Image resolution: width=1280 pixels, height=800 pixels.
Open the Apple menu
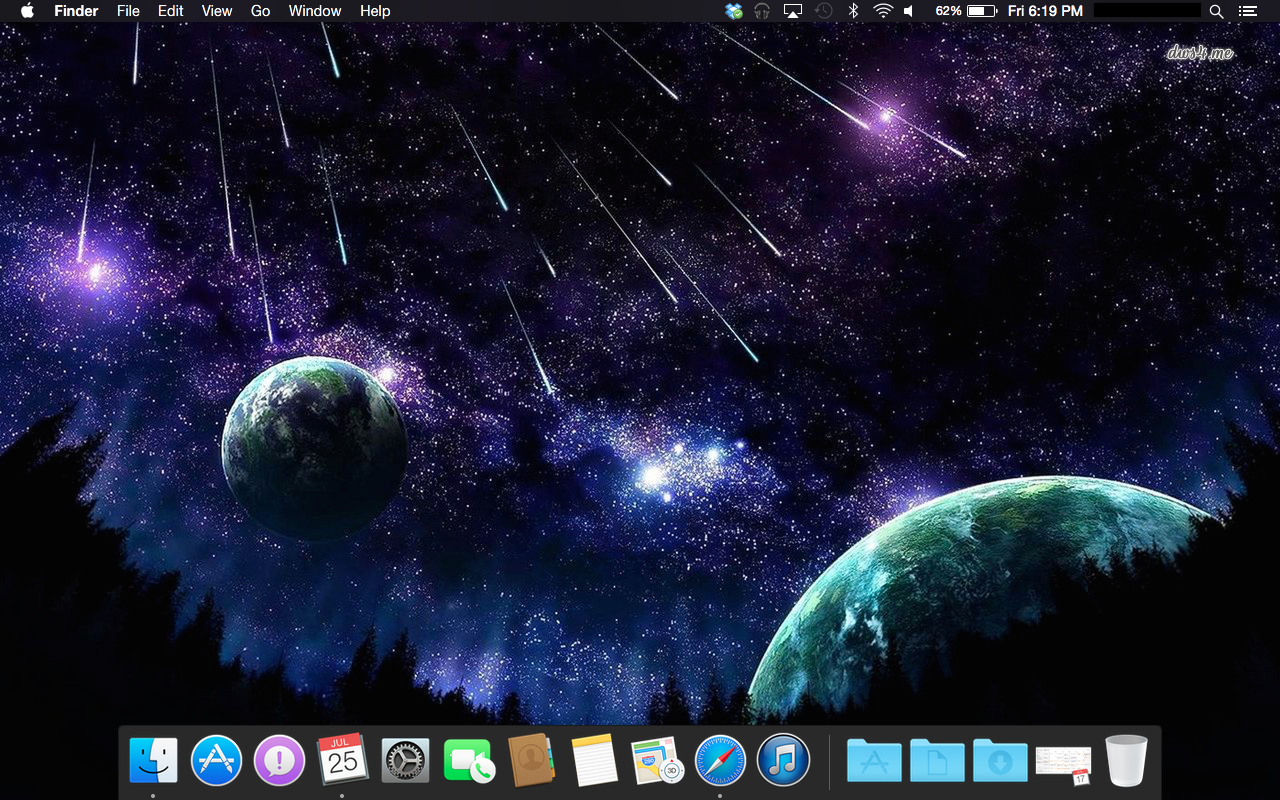tap(27, 11)
